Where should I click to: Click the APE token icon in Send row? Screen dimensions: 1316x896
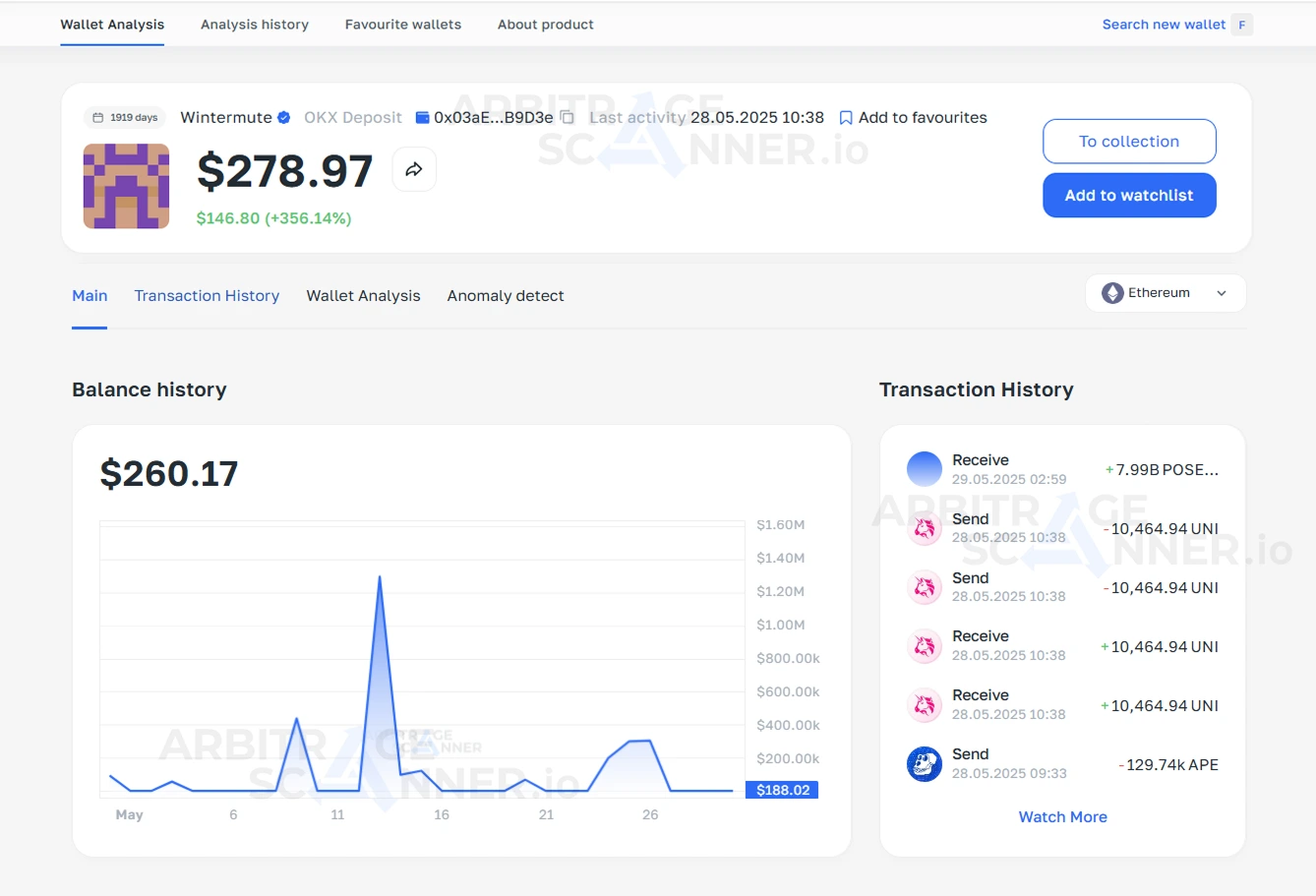pos(925,764)
